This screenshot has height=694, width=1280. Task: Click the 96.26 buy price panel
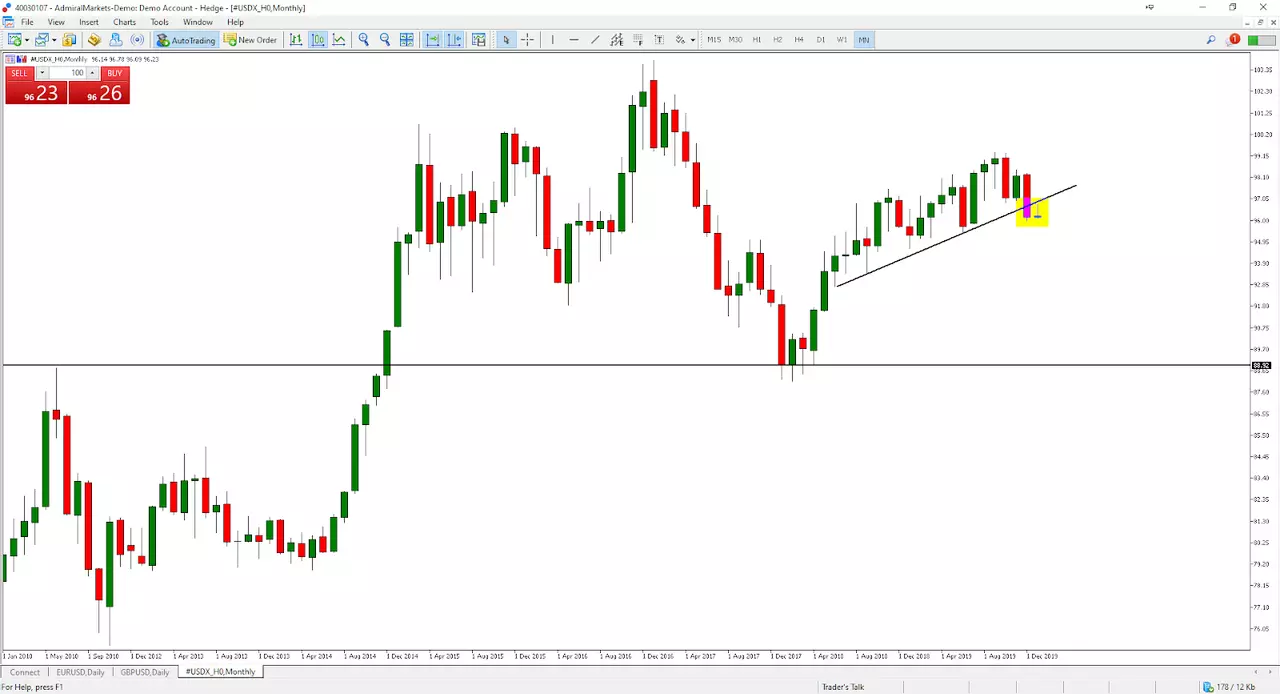tap(99, 93)
